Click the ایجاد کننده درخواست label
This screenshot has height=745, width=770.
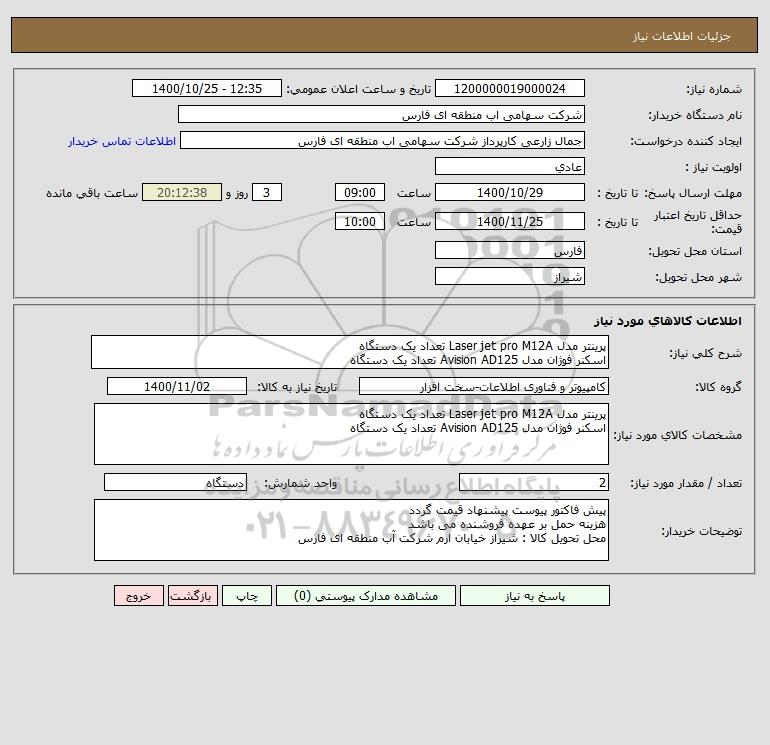[686, 141]
